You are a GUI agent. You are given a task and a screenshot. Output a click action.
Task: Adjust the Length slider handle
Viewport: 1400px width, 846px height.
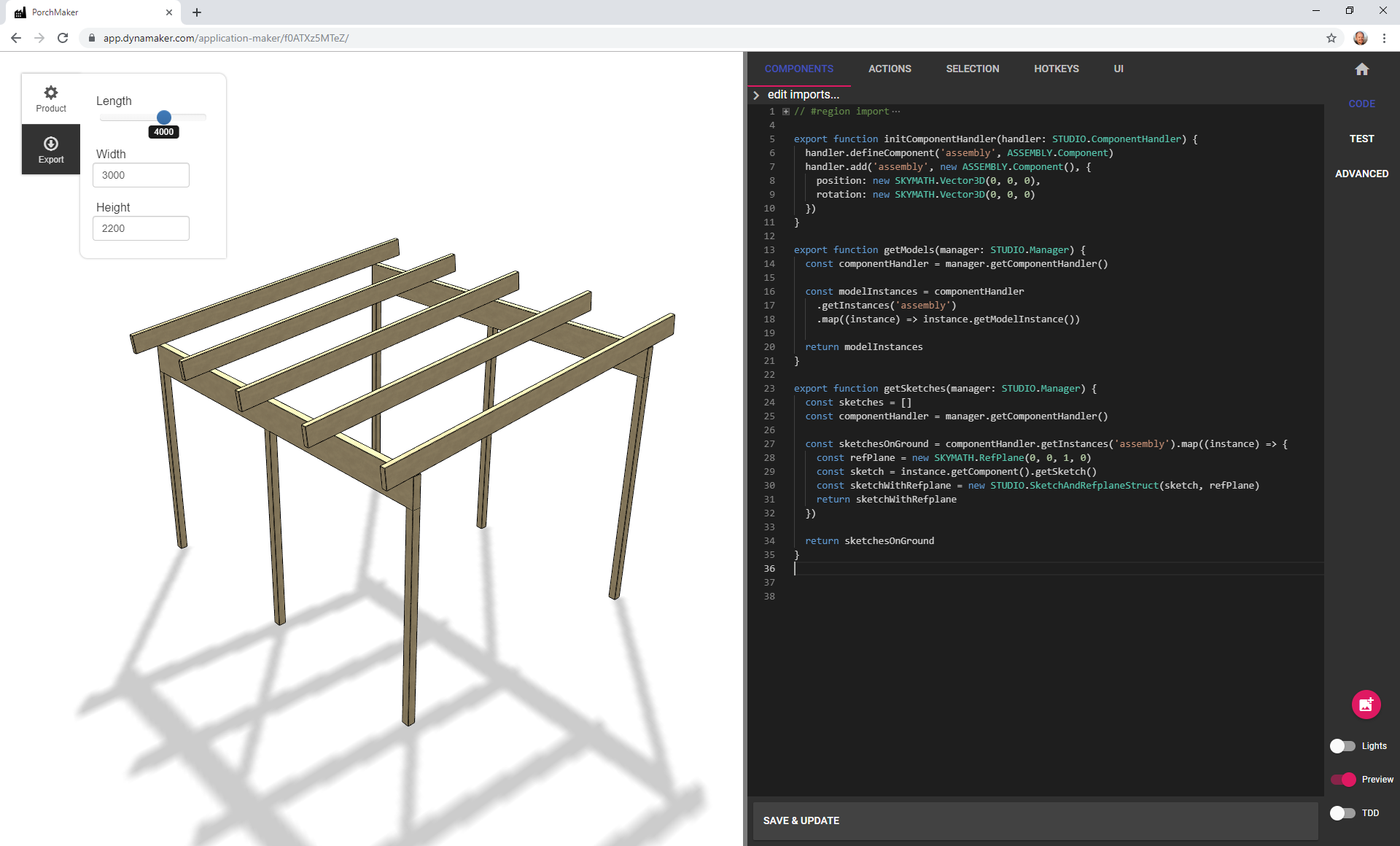(163, 117)
